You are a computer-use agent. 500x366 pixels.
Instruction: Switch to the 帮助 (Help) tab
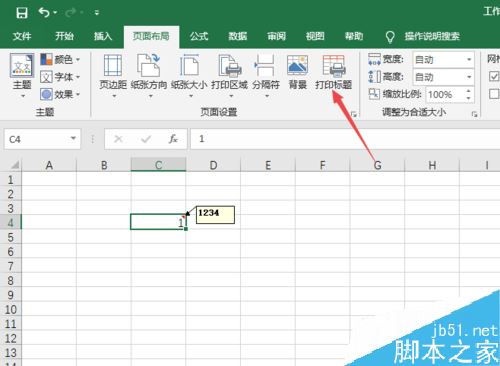coord(354,36)
